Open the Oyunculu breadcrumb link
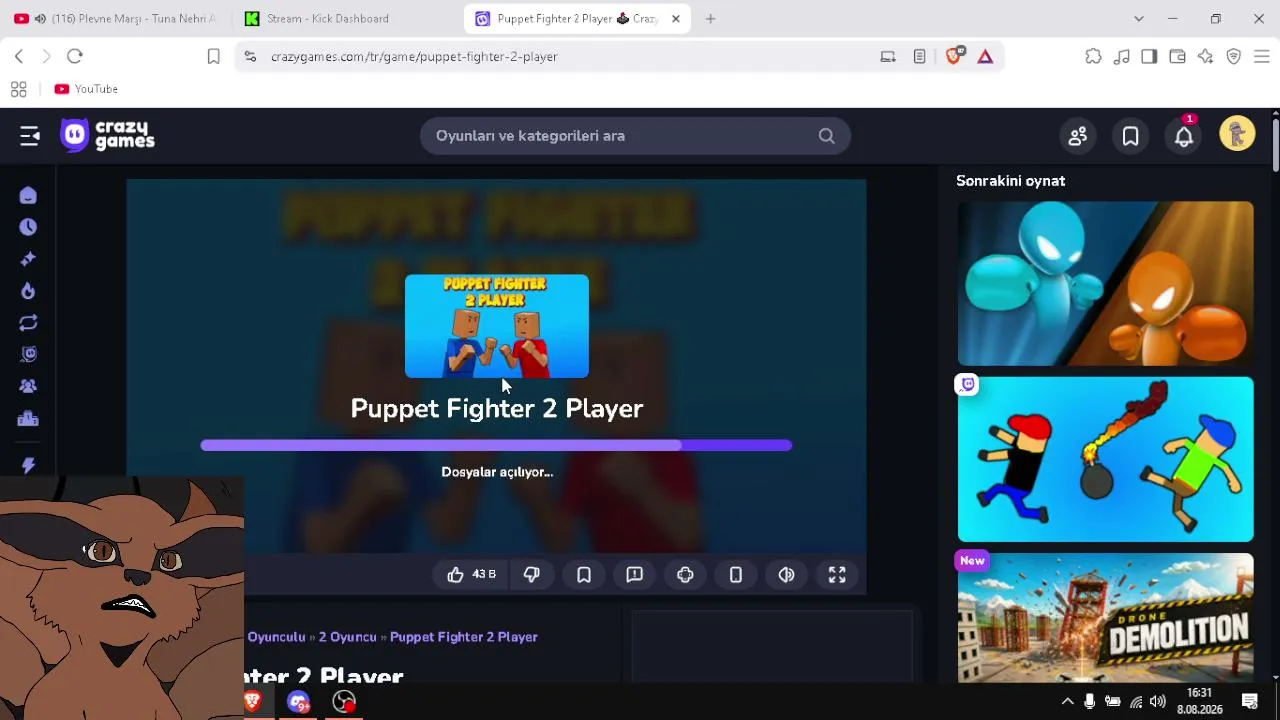The height and width of the screenshot is (720, 1280). (276, 637)
